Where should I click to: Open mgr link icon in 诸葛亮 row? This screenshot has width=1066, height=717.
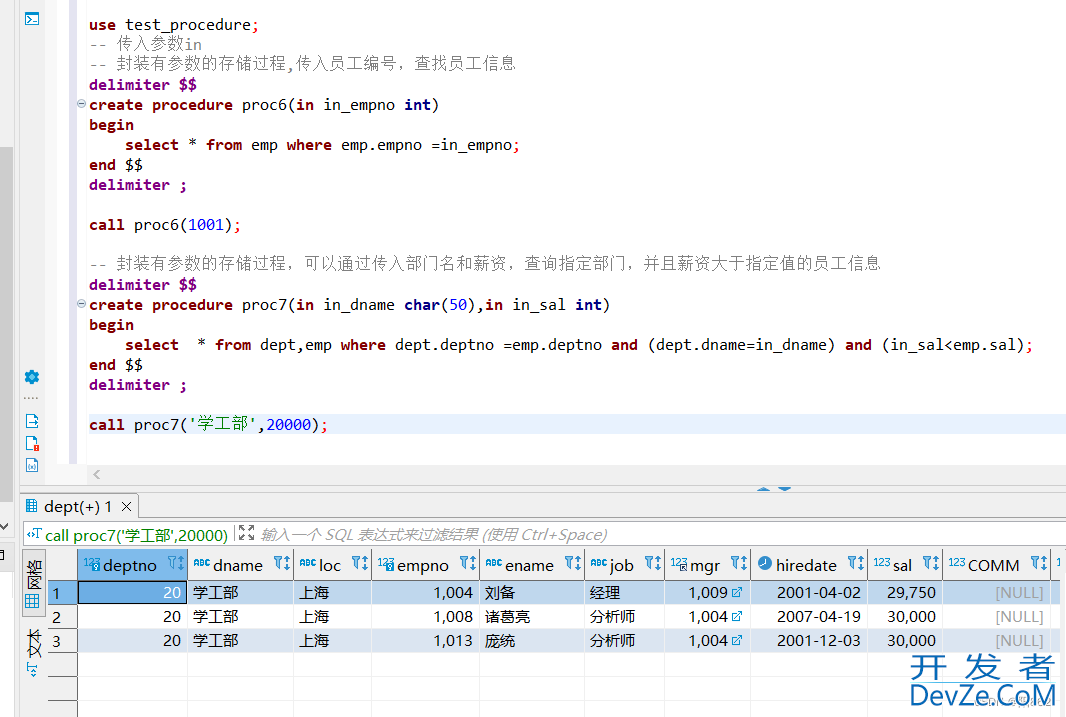[x=736, y=616]
